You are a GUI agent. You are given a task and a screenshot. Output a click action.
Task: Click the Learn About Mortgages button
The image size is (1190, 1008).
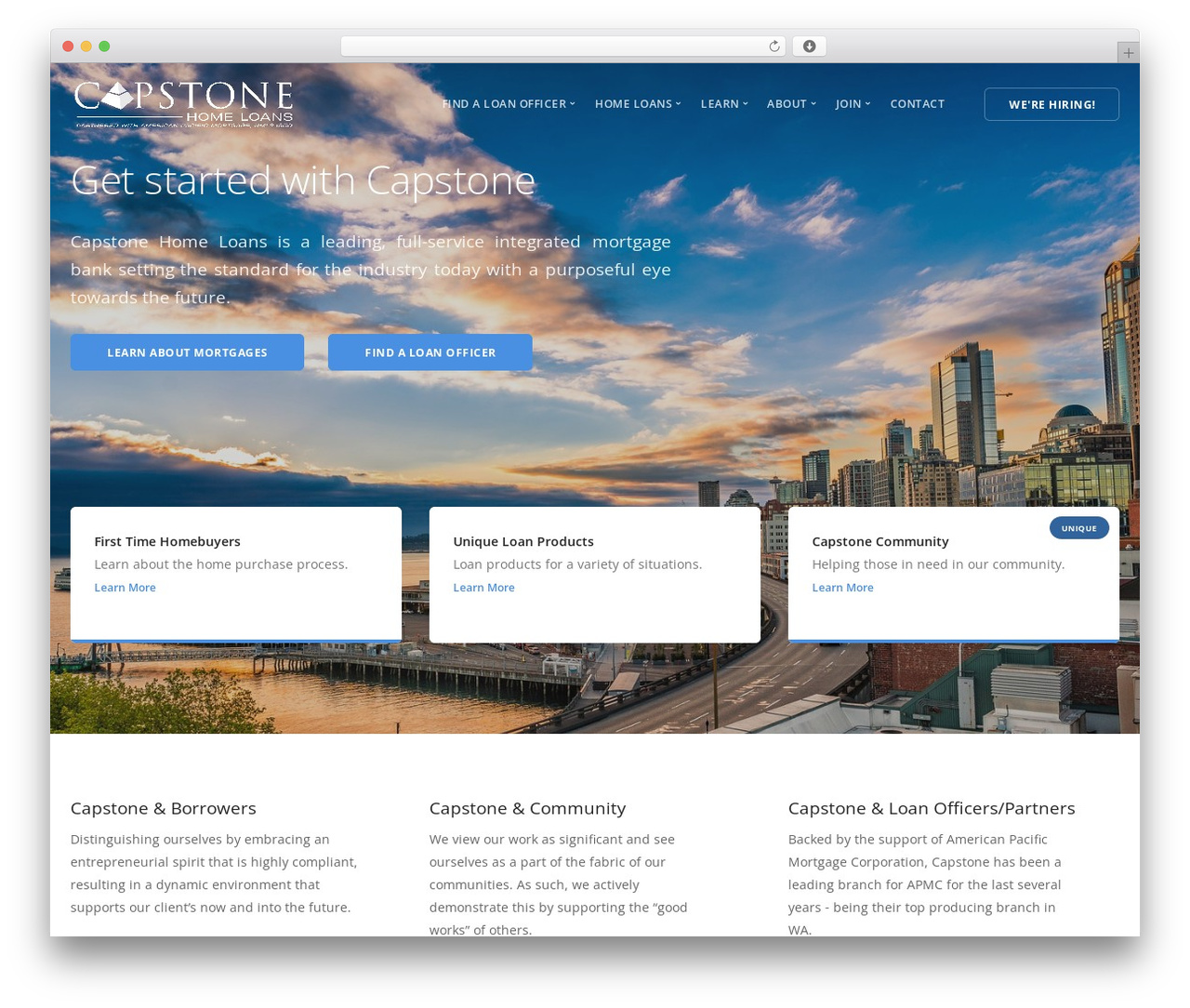[187, 352]
